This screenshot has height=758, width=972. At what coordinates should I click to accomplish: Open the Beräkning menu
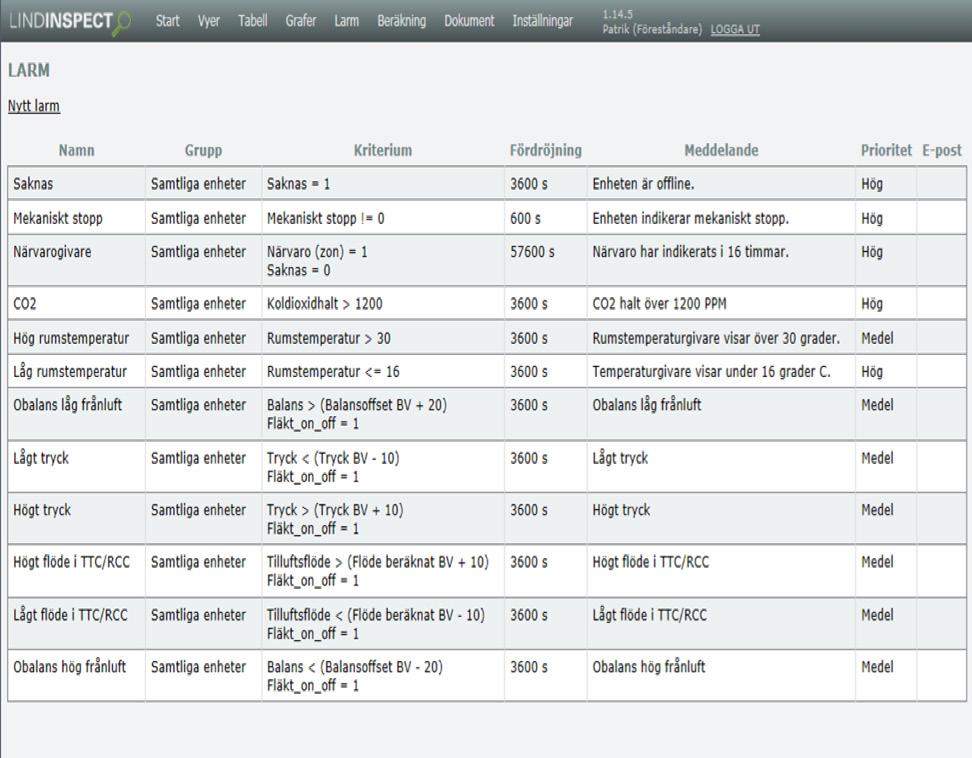tap(402, 21)
